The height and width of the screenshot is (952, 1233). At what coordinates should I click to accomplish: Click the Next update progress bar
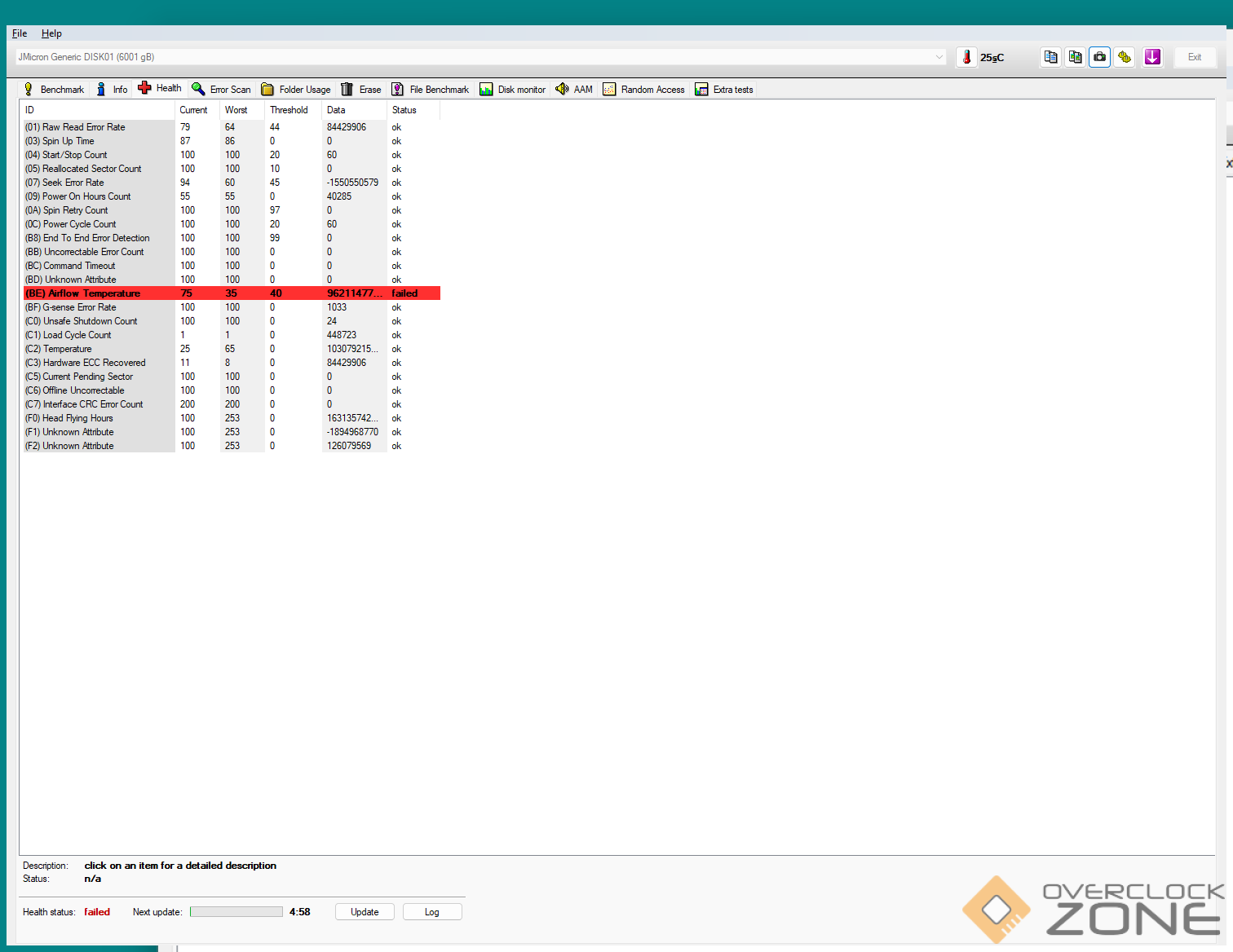(236, 912)
